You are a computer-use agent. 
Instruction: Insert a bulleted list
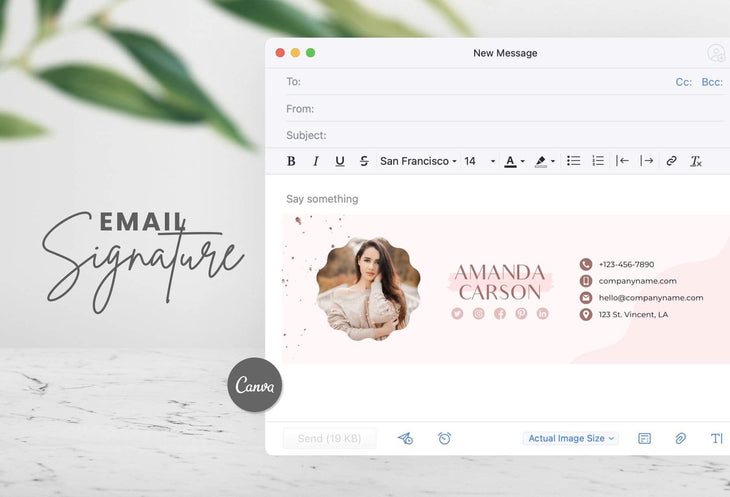point(574,161)
